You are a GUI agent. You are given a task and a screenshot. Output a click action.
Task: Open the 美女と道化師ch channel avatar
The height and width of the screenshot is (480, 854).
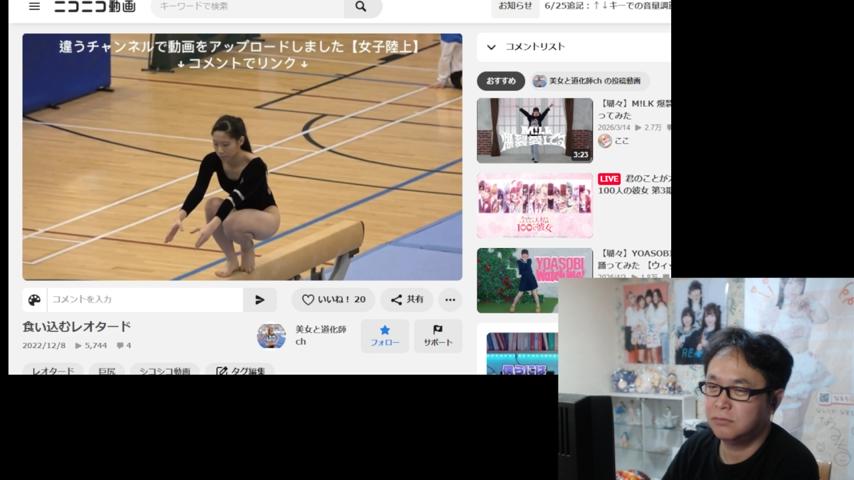pos(271,336)
